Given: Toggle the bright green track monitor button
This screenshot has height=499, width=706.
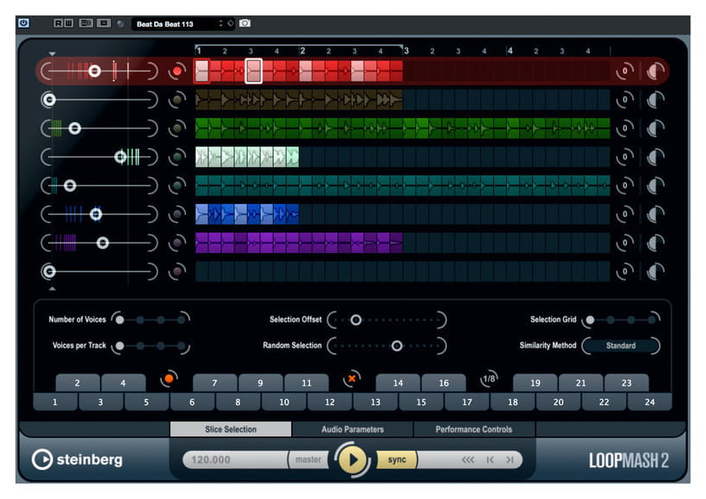Looking at the screenshot, I should (x=177, y=128).
